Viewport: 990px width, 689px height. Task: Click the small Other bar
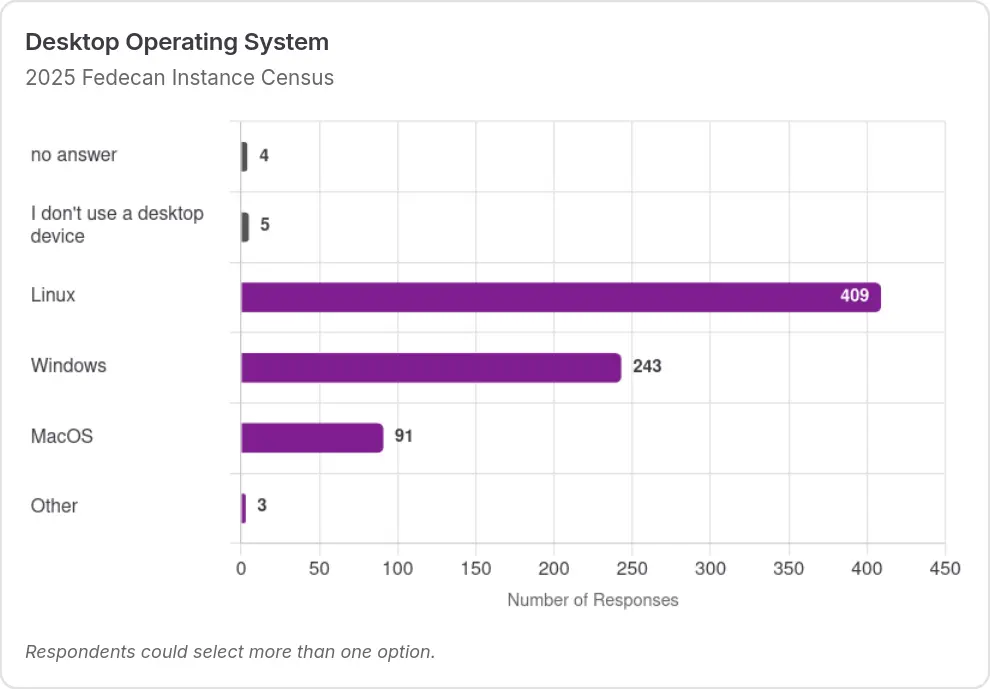(243, 508)
